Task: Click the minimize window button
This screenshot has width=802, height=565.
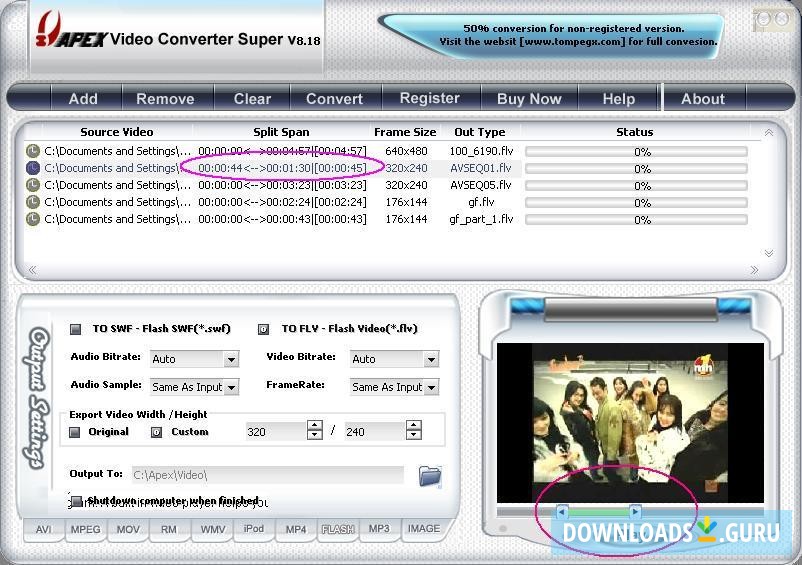Action: pyautogui.click(x=764, y=19)
